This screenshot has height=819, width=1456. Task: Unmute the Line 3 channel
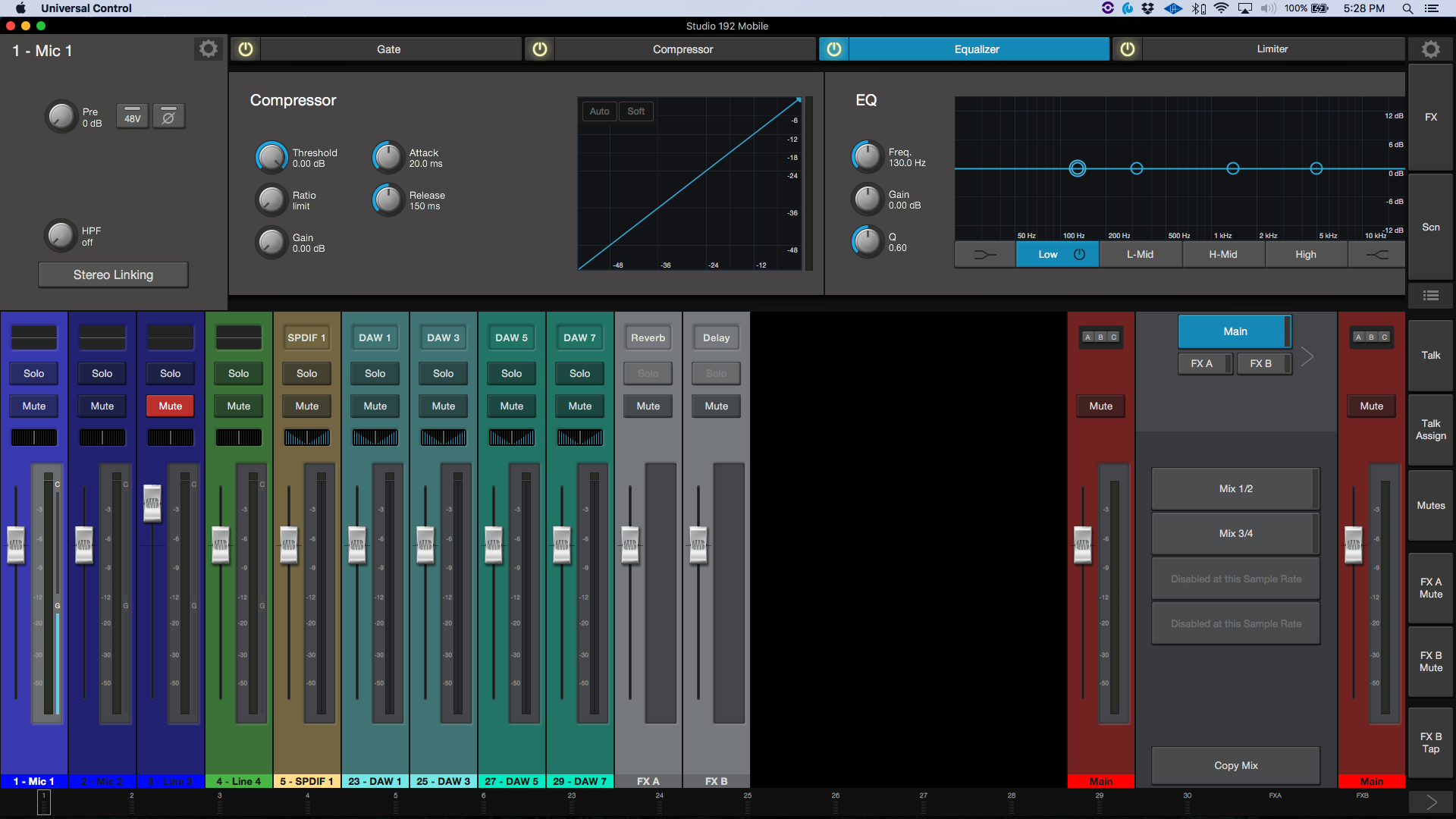[171, 406]
